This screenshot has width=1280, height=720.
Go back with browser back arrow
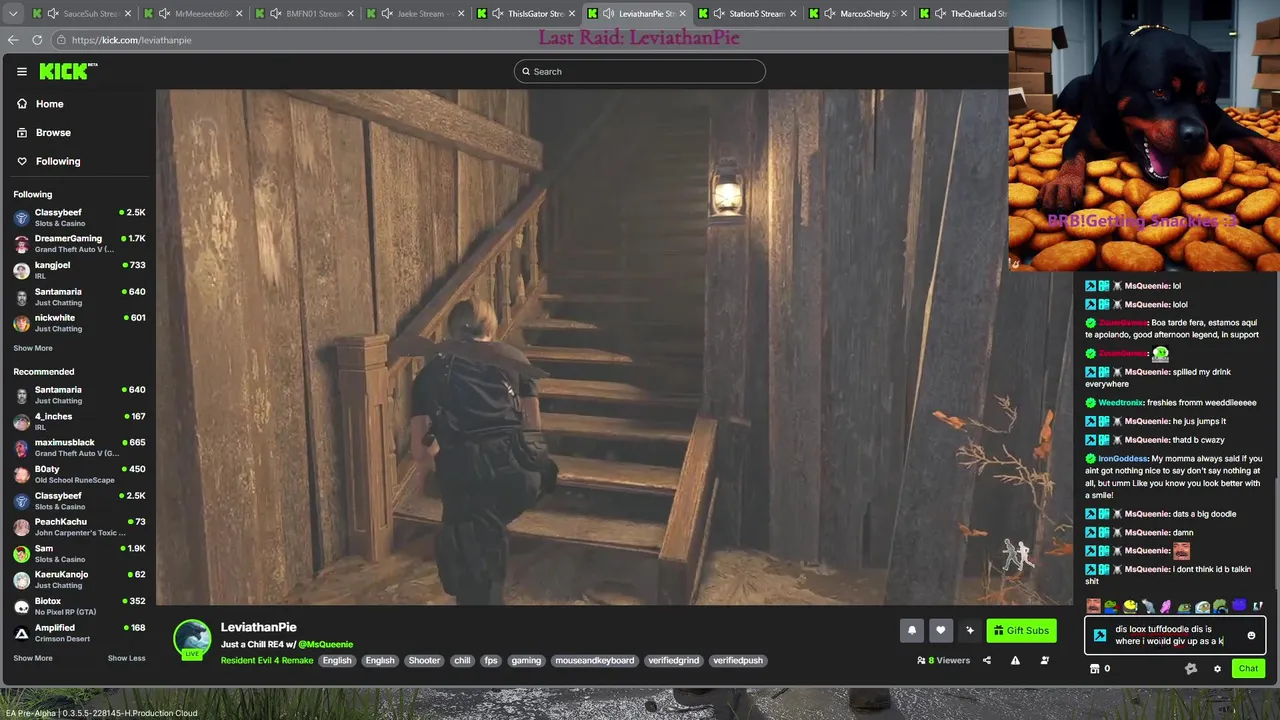coord(13,40)
